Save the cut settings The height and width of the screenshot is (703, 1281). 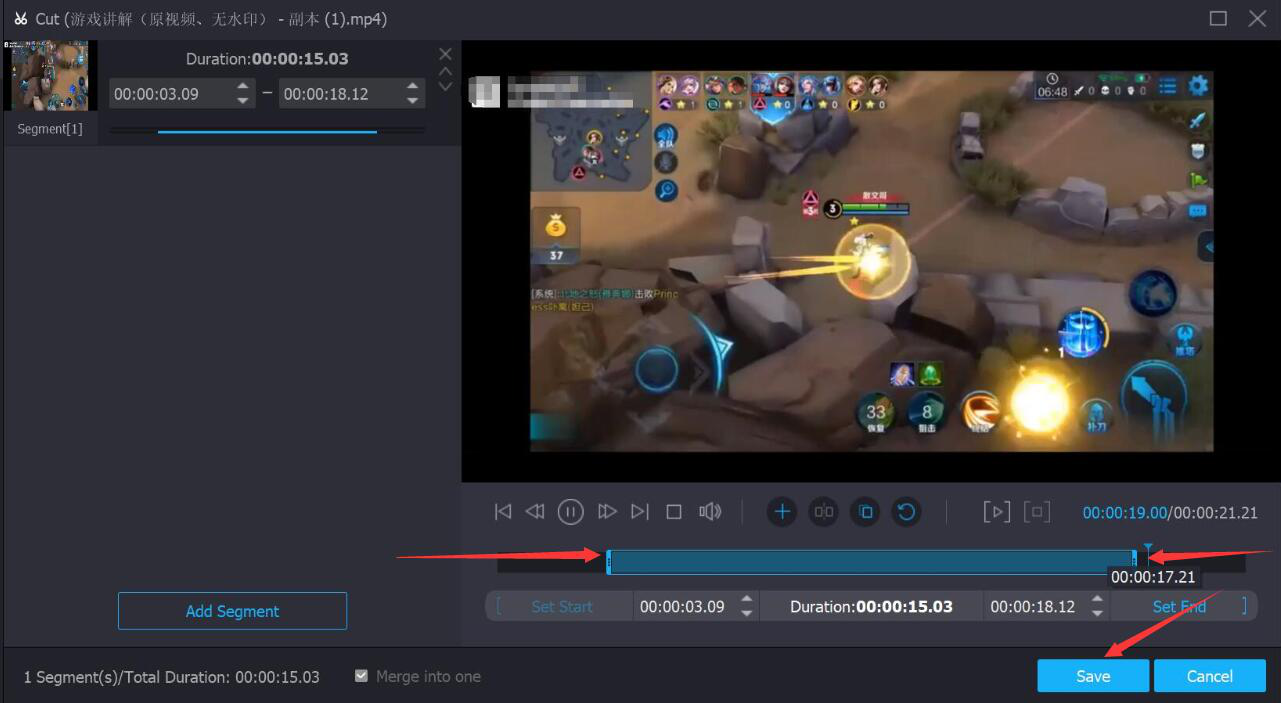(x=1093, y=676)
